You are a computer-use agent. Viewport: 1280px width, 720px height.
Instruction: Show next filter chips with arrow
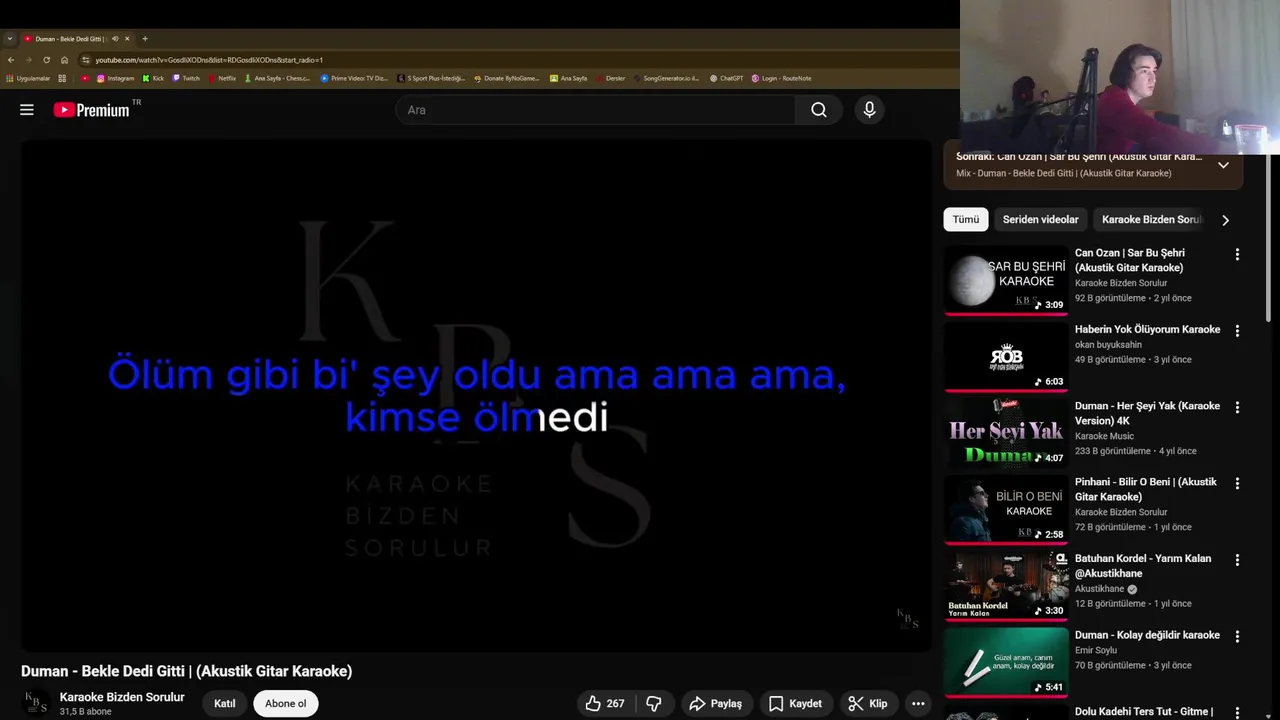pyautogui.click(x=1225, y=220)
